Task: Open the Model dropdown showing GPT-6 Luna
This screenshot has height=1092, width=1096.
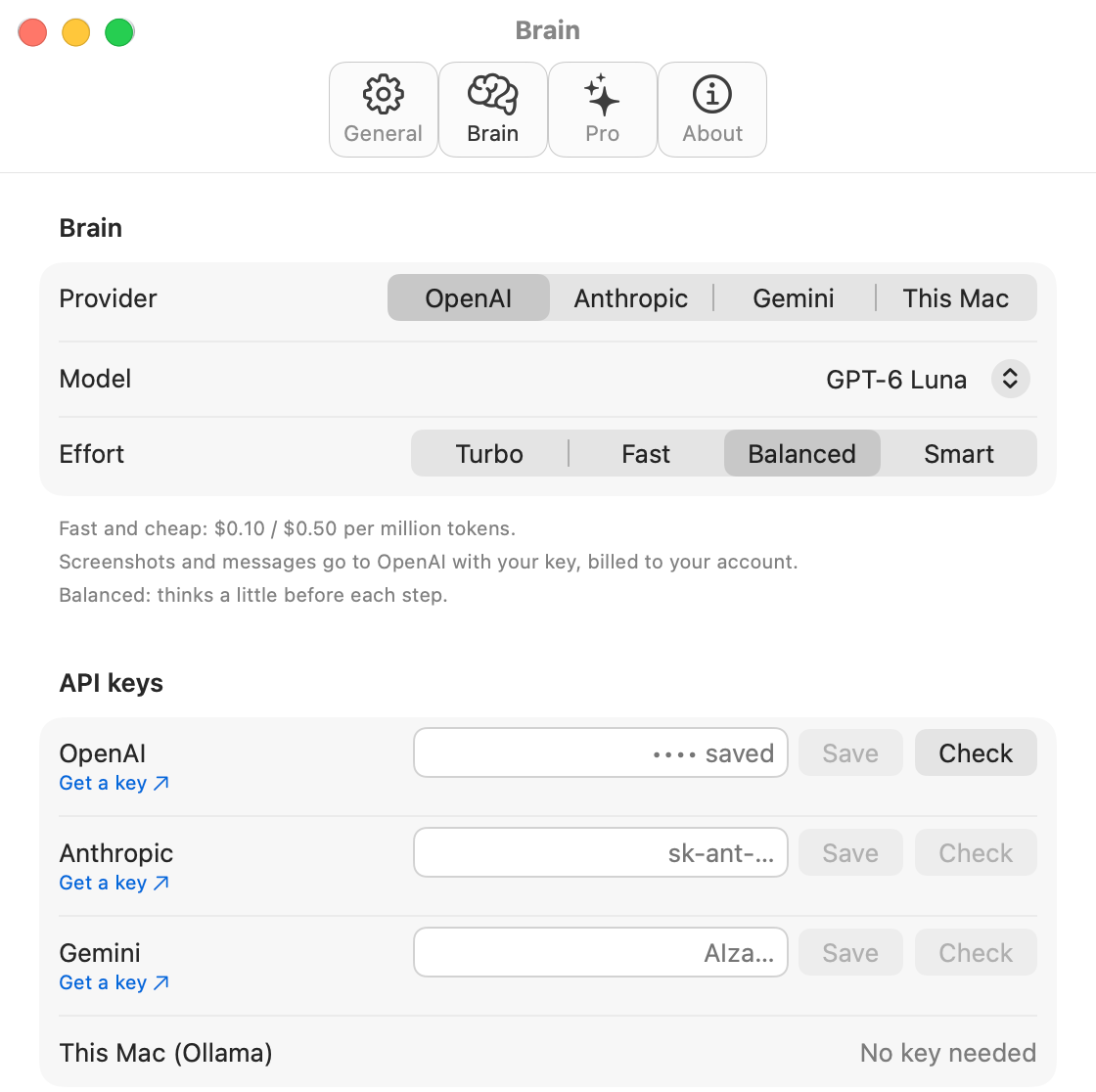Action: tap(1010, 379)
